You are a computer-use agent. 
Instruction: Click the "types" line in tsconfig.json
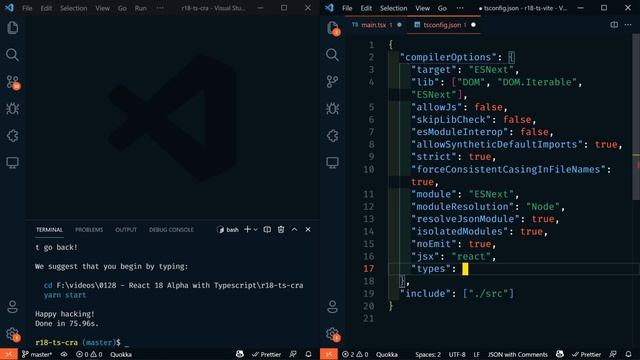tap(513, 269)
